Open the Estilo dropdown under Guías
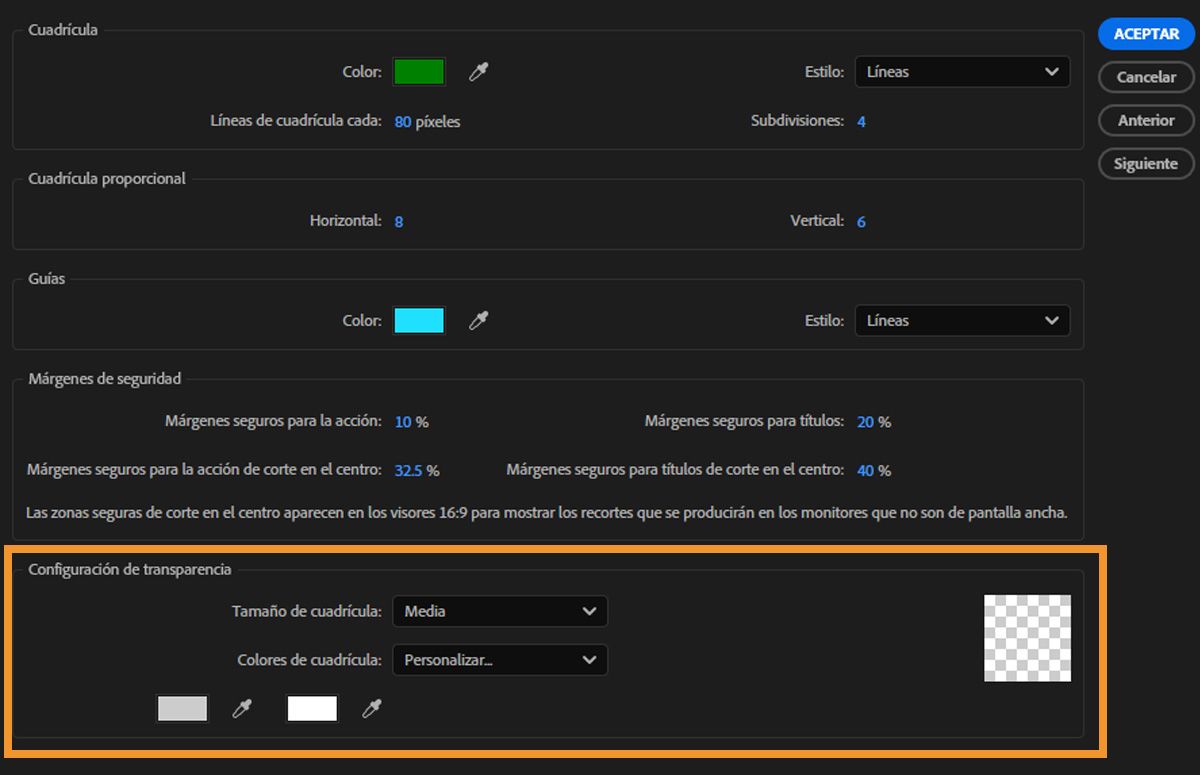Viewport: 1200px width, 775px height. coord(962,320)
